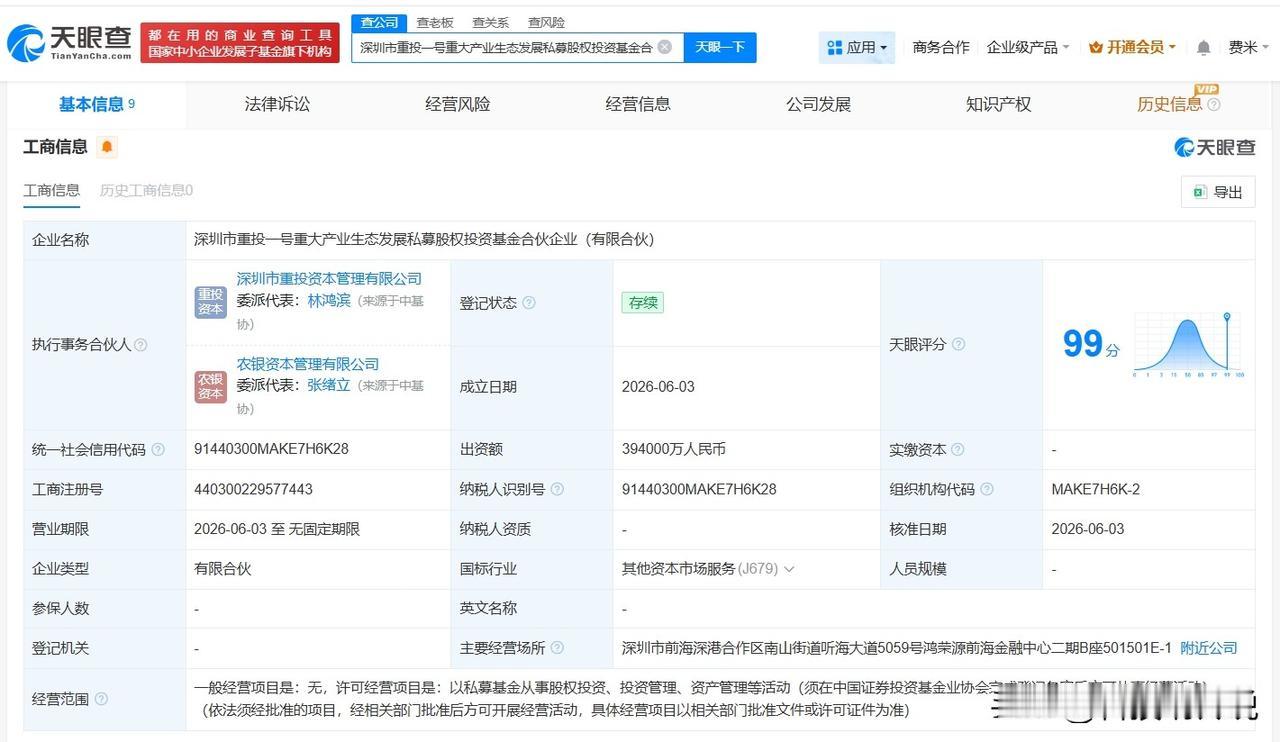Click credit code value 91440300MAKE7H6K28 in 统一社会信用代码 row

[271, 449]
